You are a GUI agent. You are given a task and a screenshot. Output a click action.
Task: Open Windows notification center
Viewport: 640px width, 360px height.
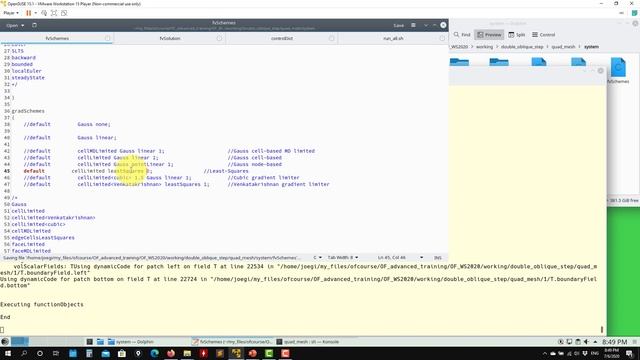point(629,353)
